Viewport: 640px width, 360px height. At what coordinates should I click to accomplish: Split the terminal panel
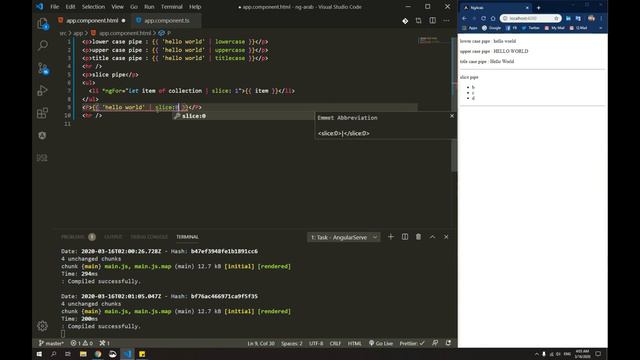[x=404, y=237]
